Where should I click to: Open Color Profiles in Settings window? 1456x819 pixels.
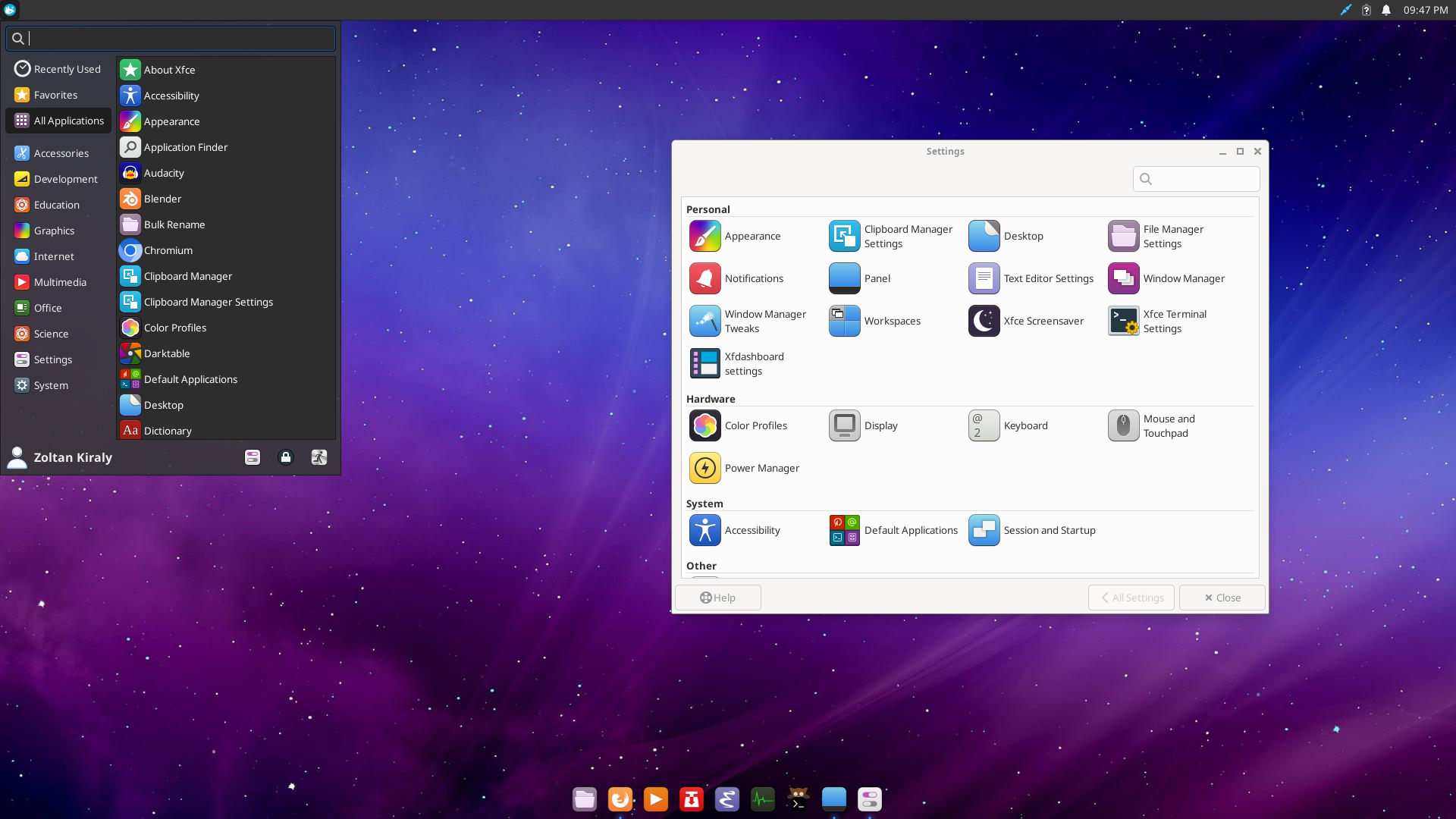738,426
